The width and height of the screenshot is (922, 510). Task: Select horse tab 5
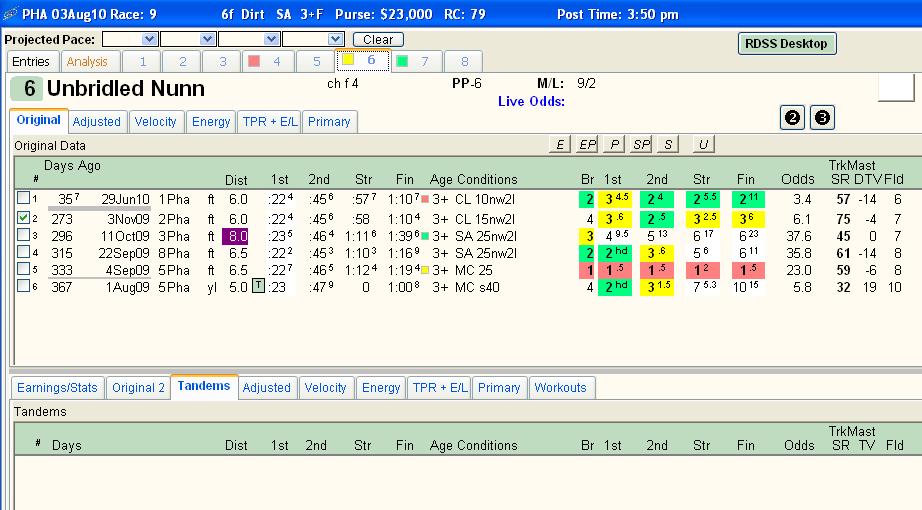316,62
